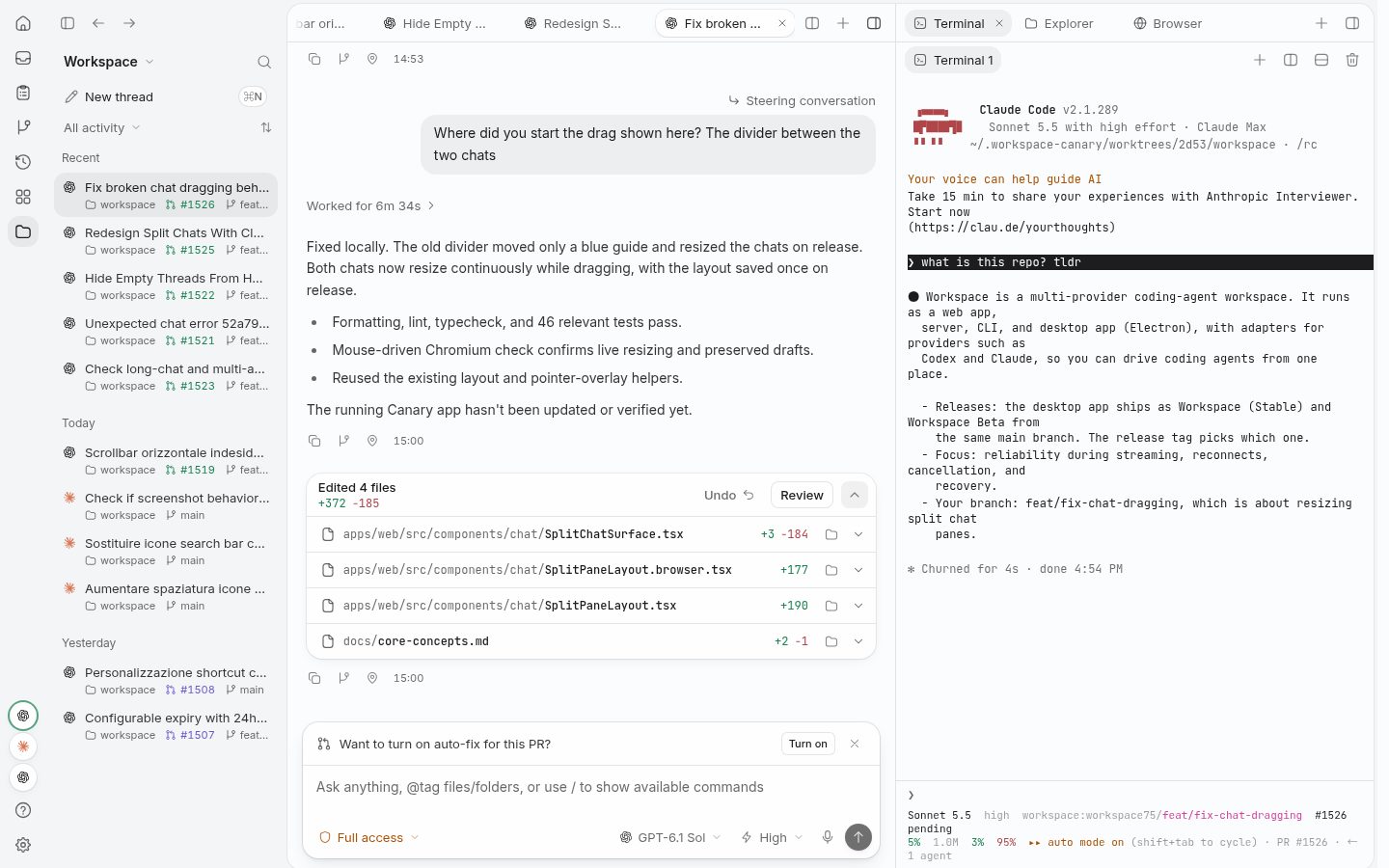Image resolution: width=1389 pixels, height=868 pixels.
Task: Send message with the up-arrow button
Action: coord(858,837)
